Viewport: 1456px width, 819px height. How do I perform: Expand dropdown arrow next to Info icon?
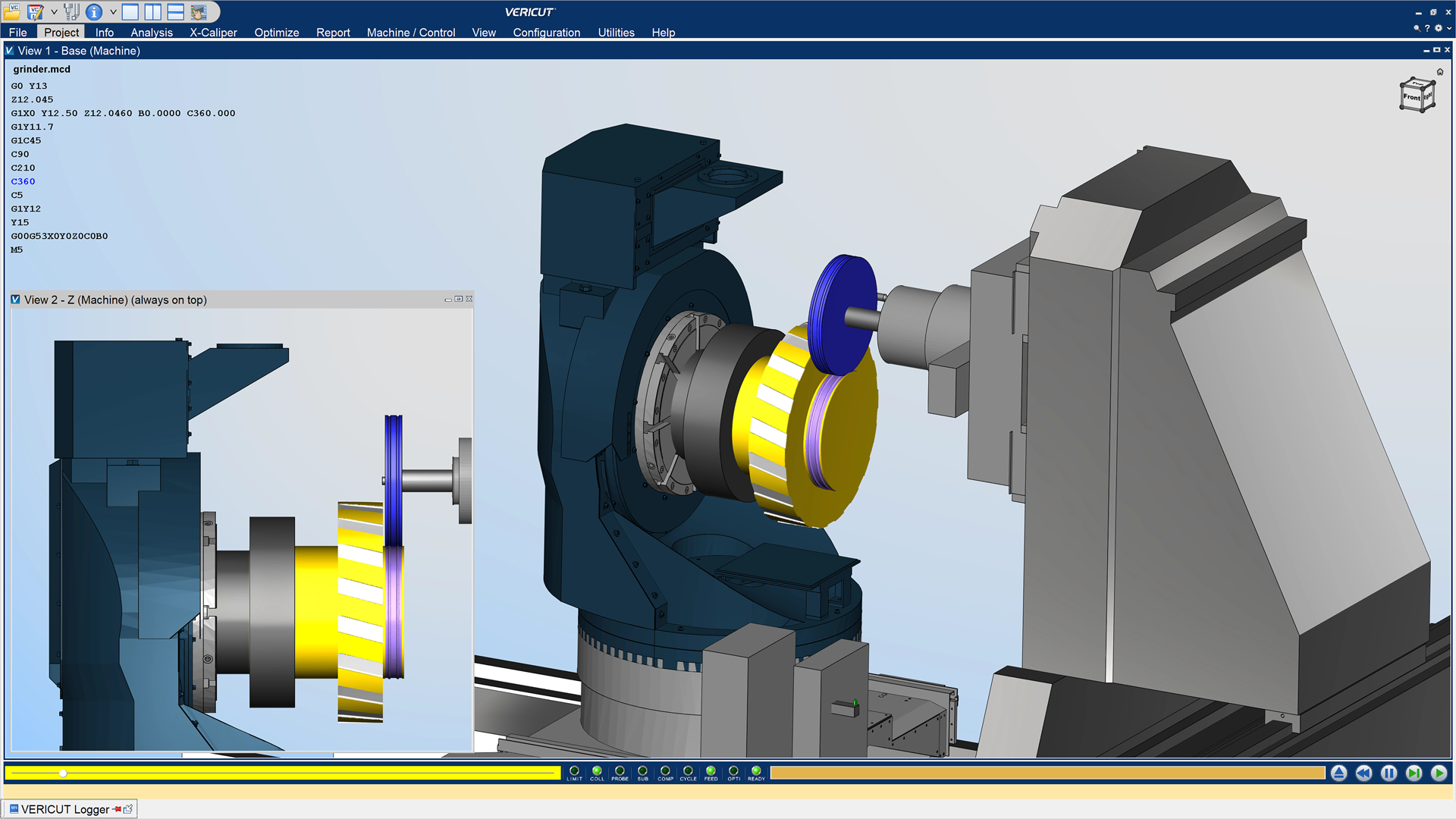click(113, 11)
